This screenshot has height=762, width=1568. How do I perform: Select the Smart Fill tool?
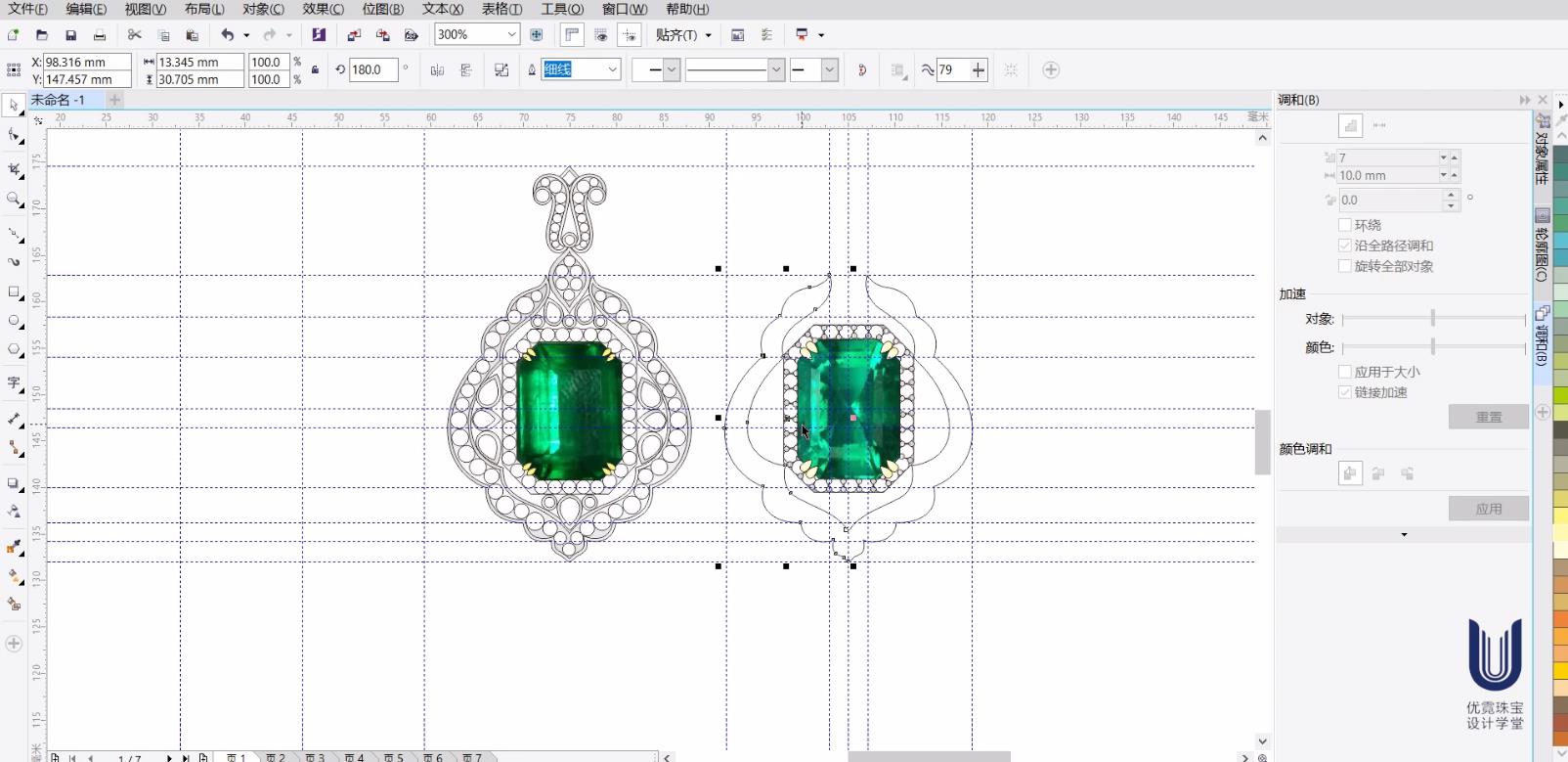[x=14, y=605]
